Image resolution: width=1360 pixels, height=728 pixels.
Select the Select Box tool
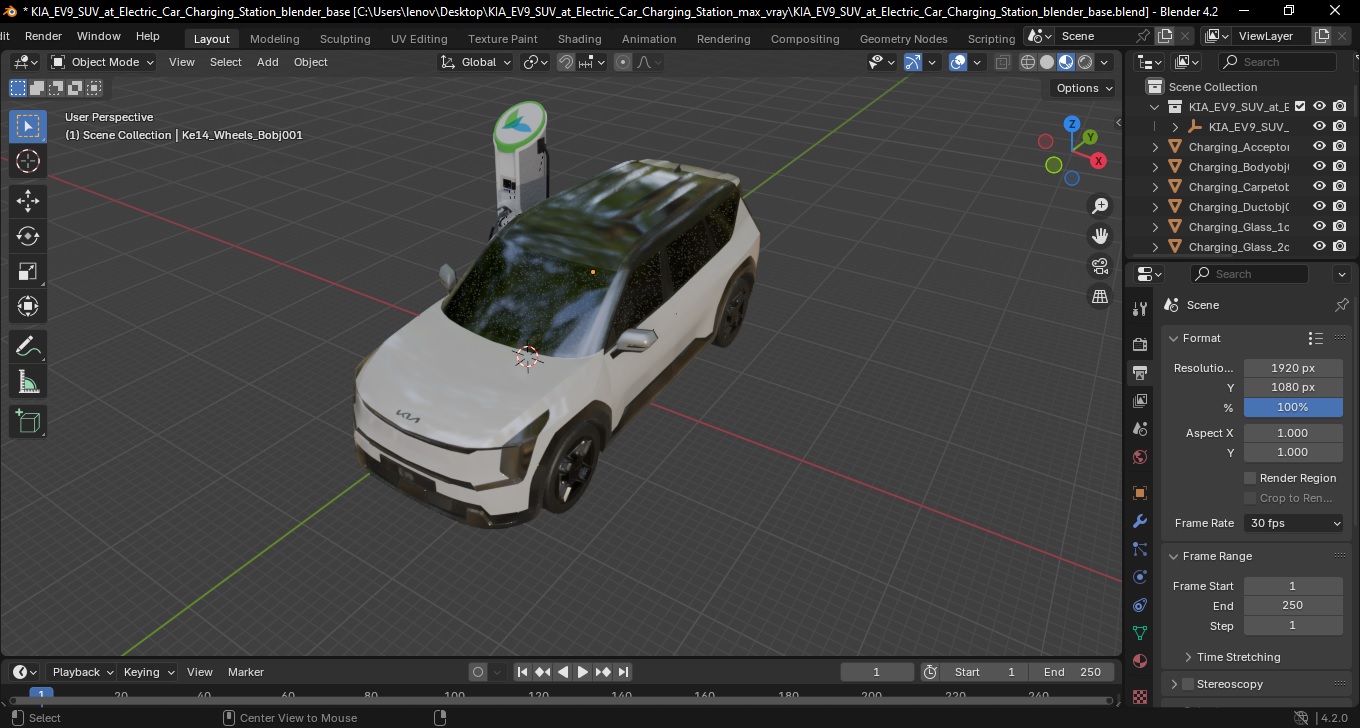(x=28, y=126)
